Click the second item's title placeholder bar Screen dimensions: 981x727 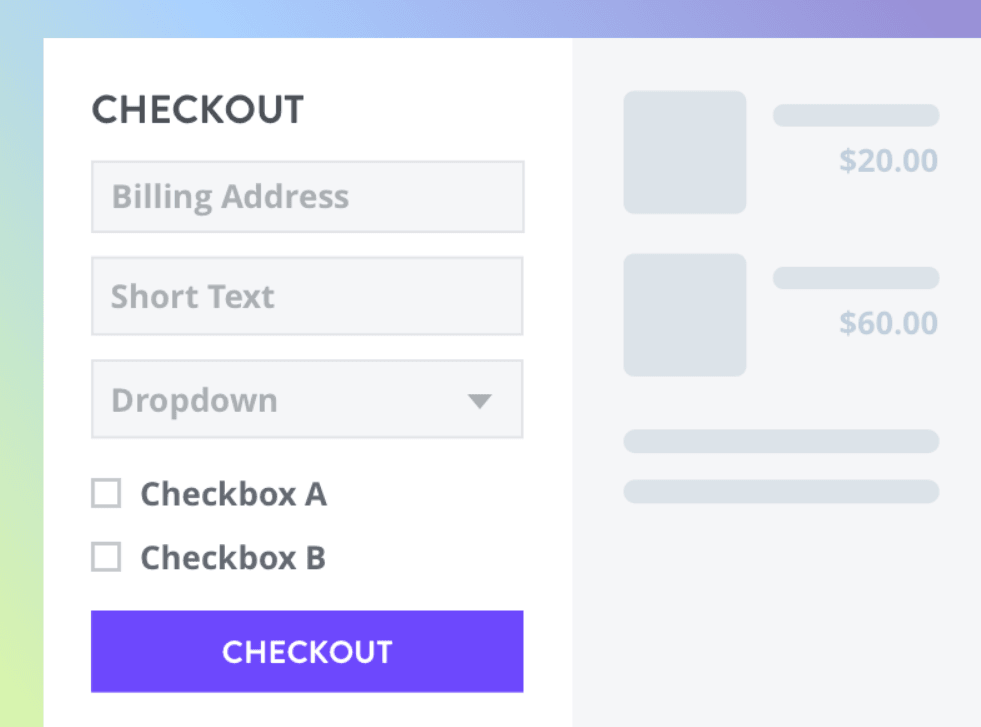pos(855,277)
